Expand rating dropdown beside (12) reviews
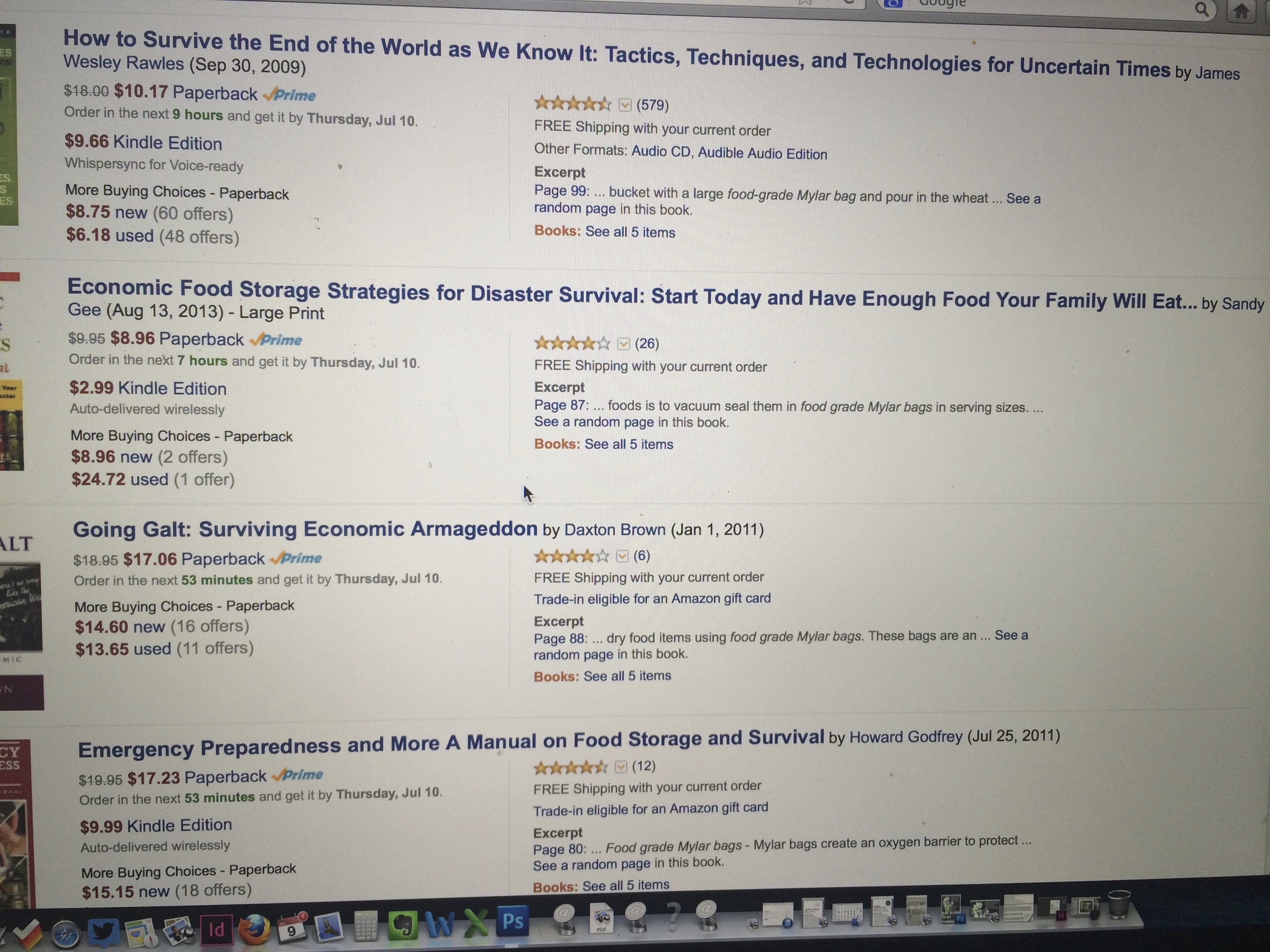Viewport: 1270px width, 952px height. click(x=621, y=766)
